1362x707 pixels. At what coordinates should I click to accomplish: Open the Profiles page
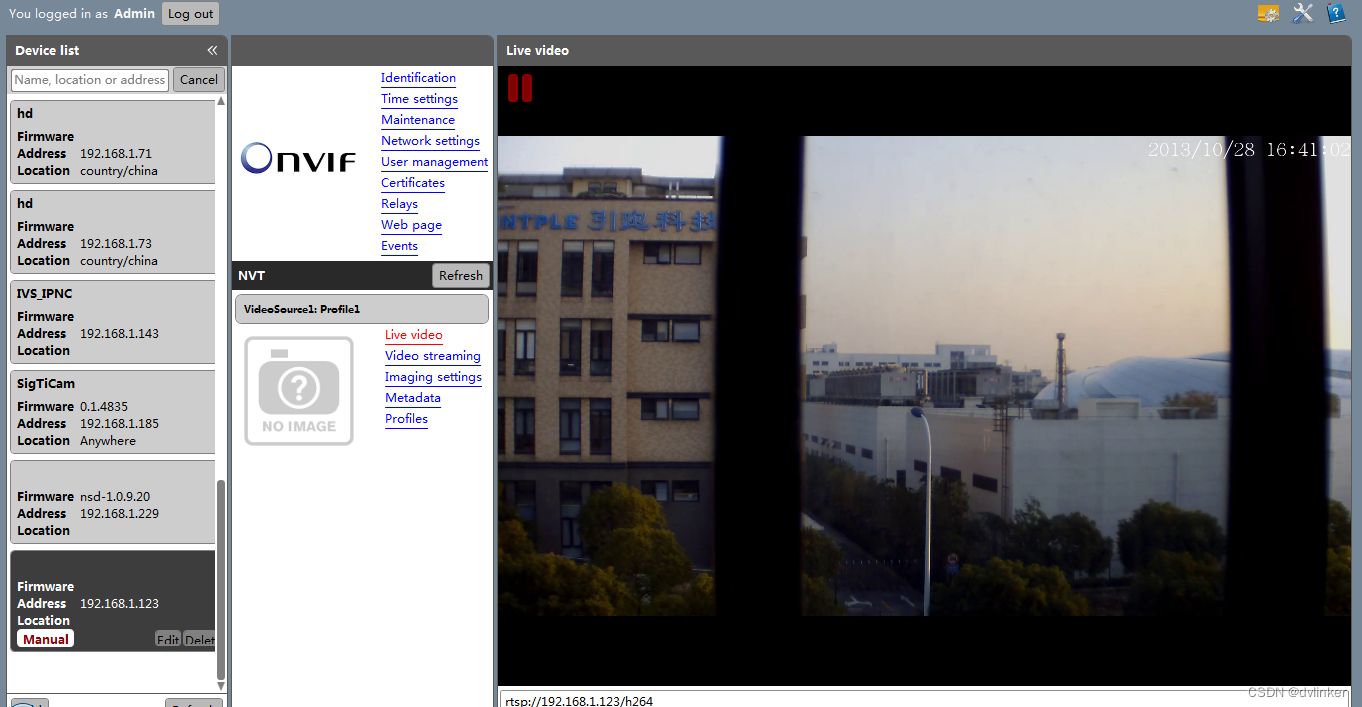[x=406, y=419]
